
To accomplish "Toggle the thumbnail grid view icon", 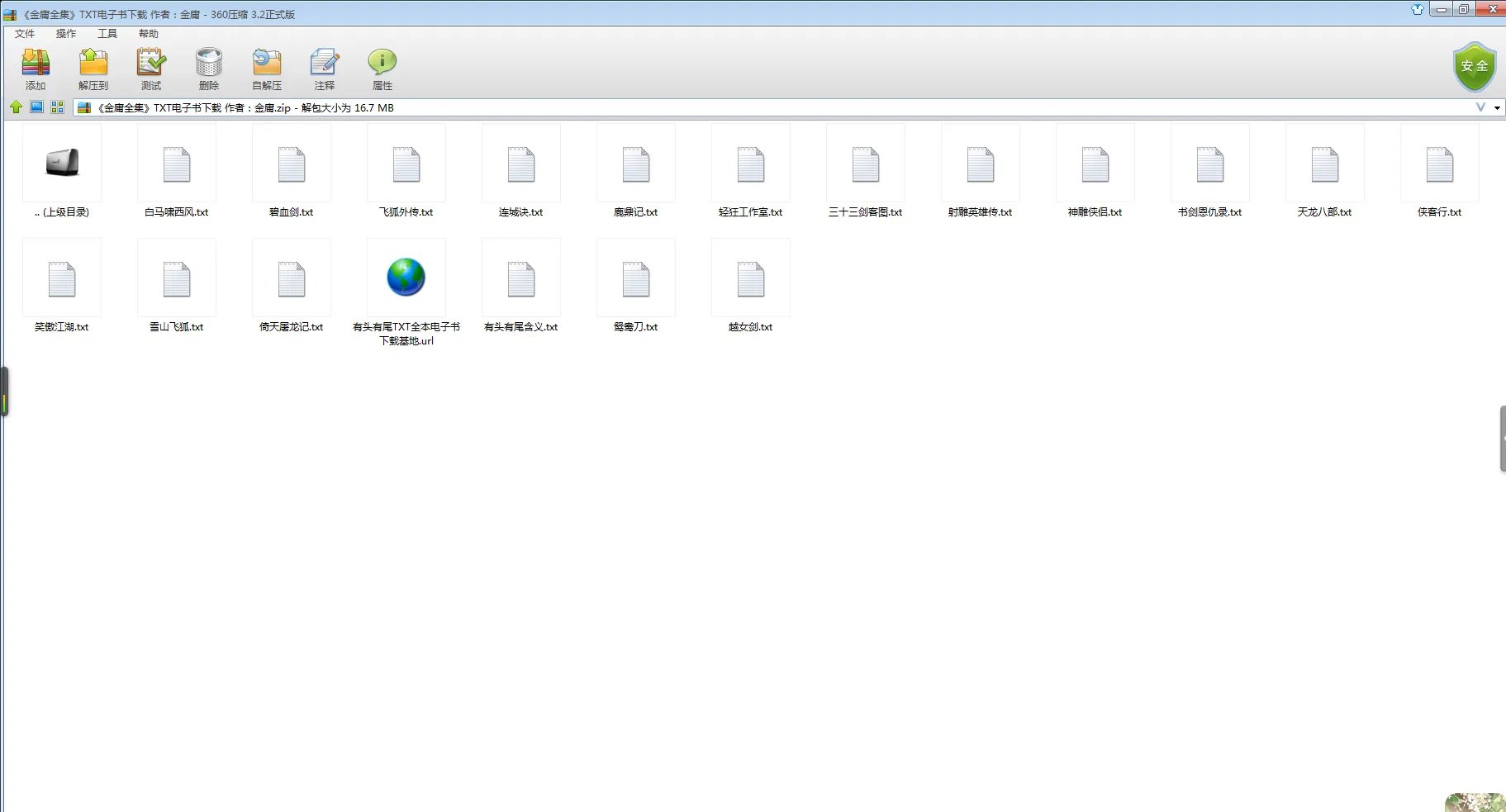I will (57, 107).
